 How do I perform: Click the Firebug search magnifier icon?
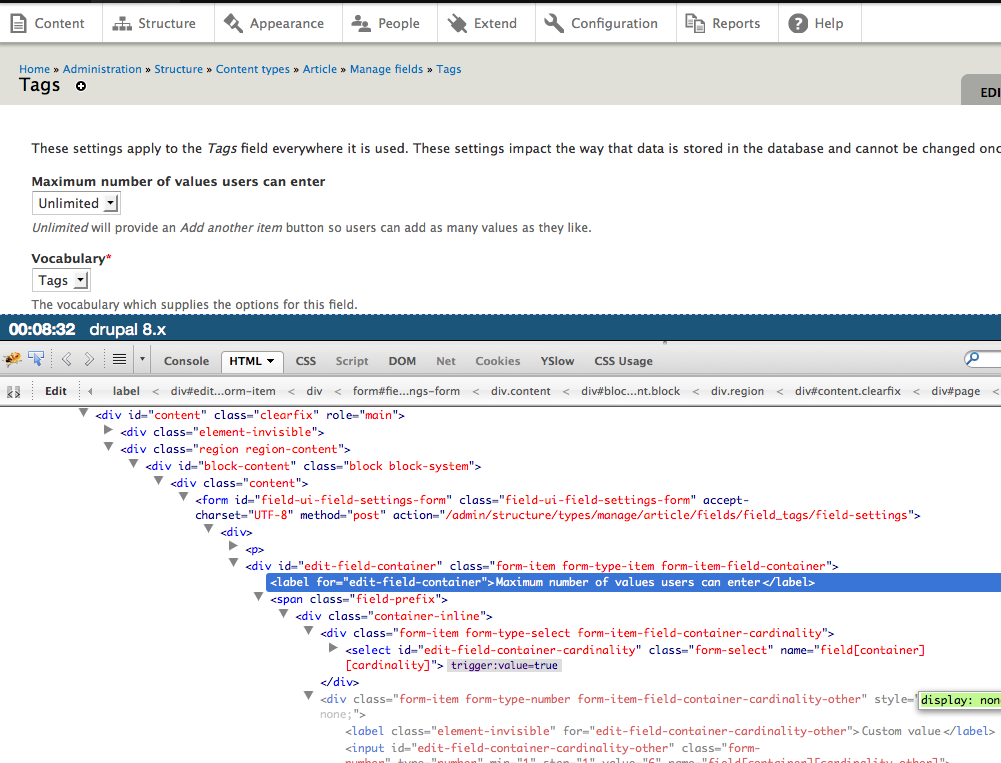pos(973,359)
